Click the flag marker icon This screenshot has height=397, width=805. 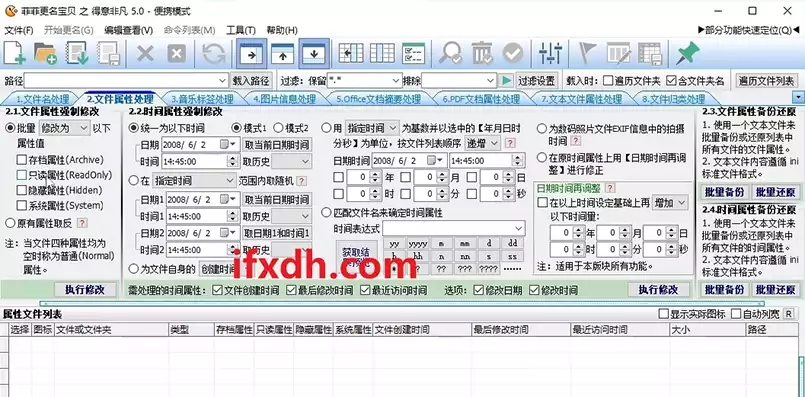pos(587,53)
